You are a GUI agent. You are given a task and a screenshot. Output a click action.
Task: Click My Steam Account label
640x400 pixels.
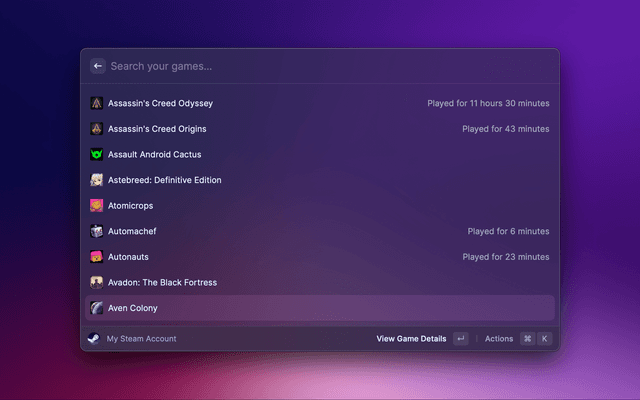(141, 339)
